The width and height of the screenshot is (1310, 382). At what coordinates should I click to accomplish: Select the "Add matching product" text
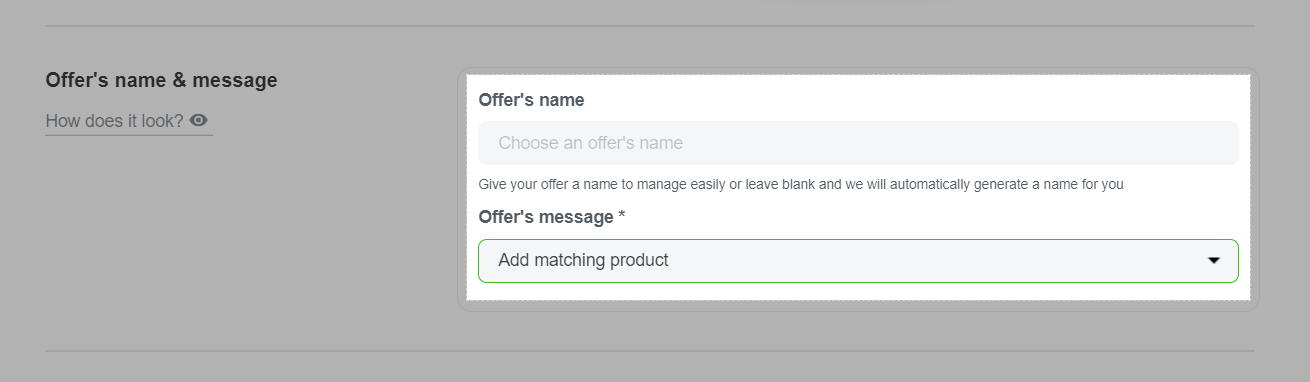583,261
